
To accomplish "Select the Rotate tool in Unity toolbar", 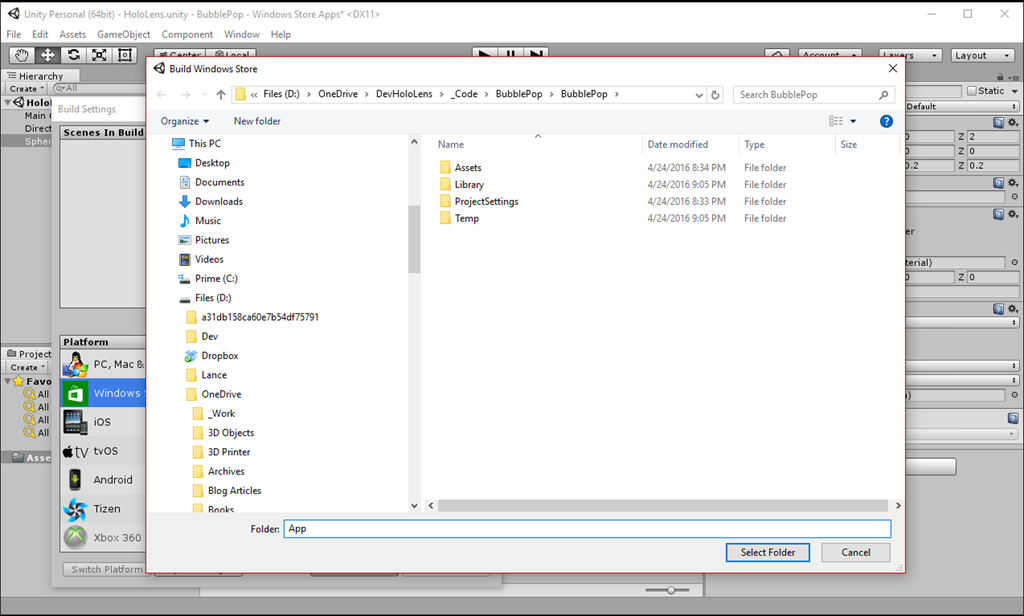I will (x=74, y=55).
